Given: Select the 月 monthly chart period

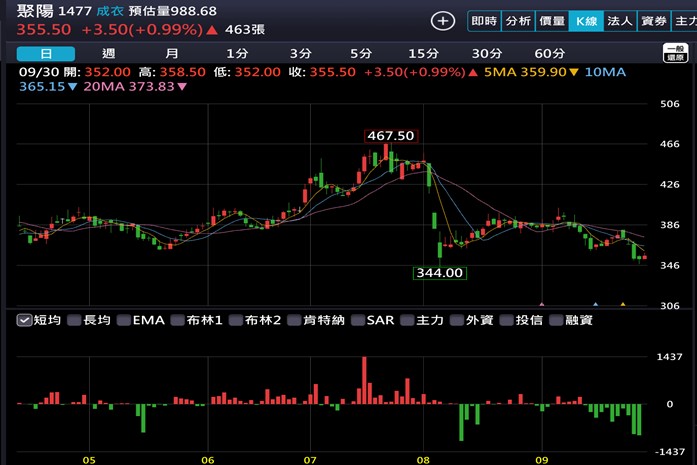Looking at the screenshot, I should point(172,53).
